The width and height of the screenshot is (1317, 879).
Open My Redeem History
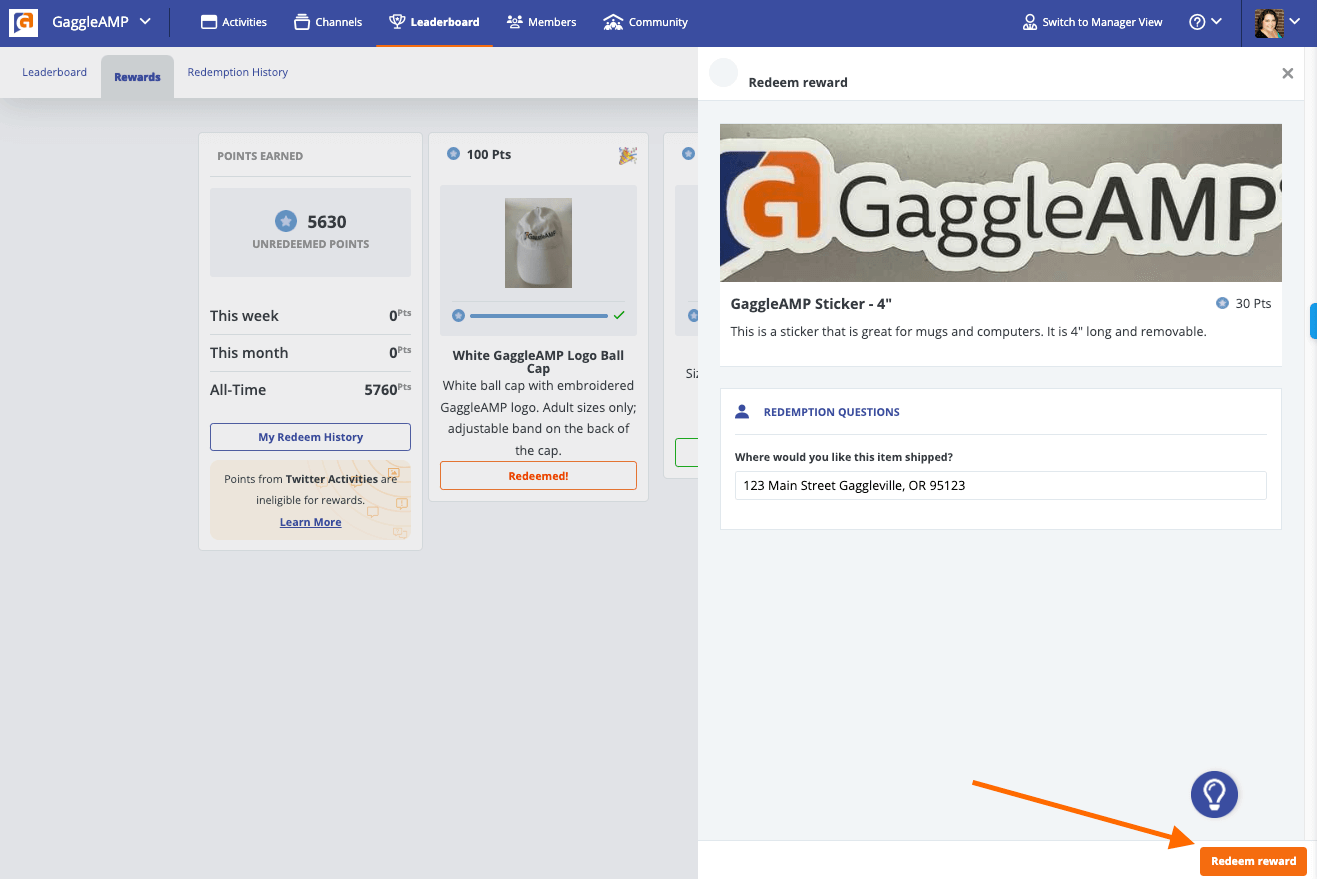coord(310,437)
